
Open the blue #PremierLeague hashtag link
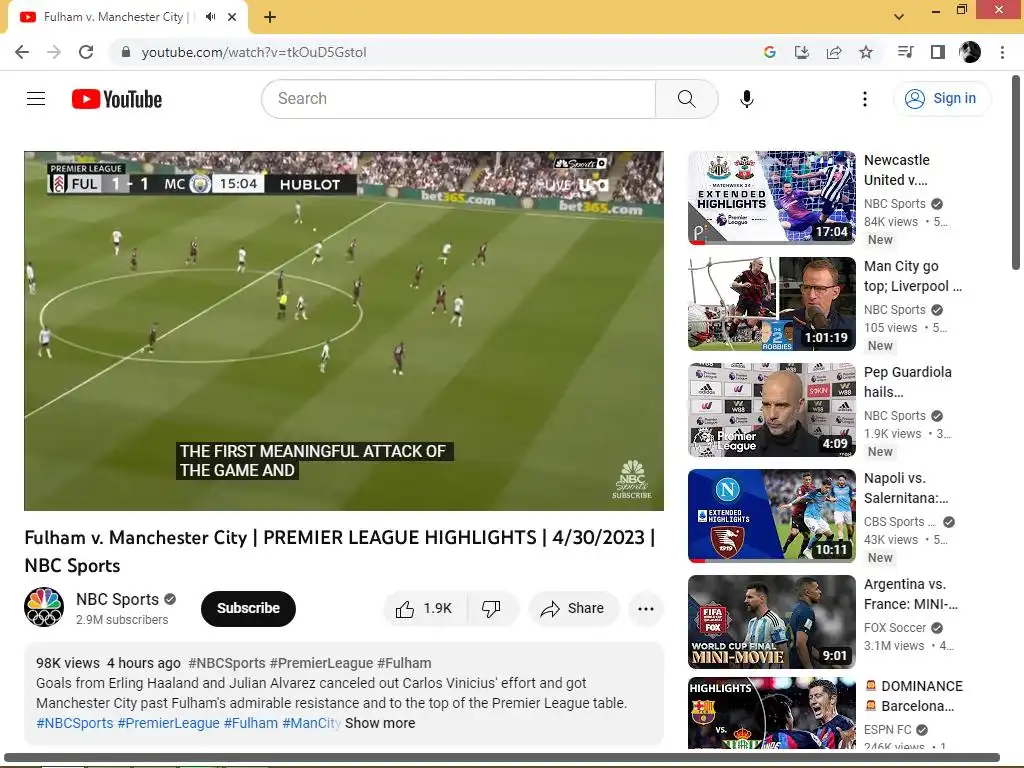coord(168,723)
